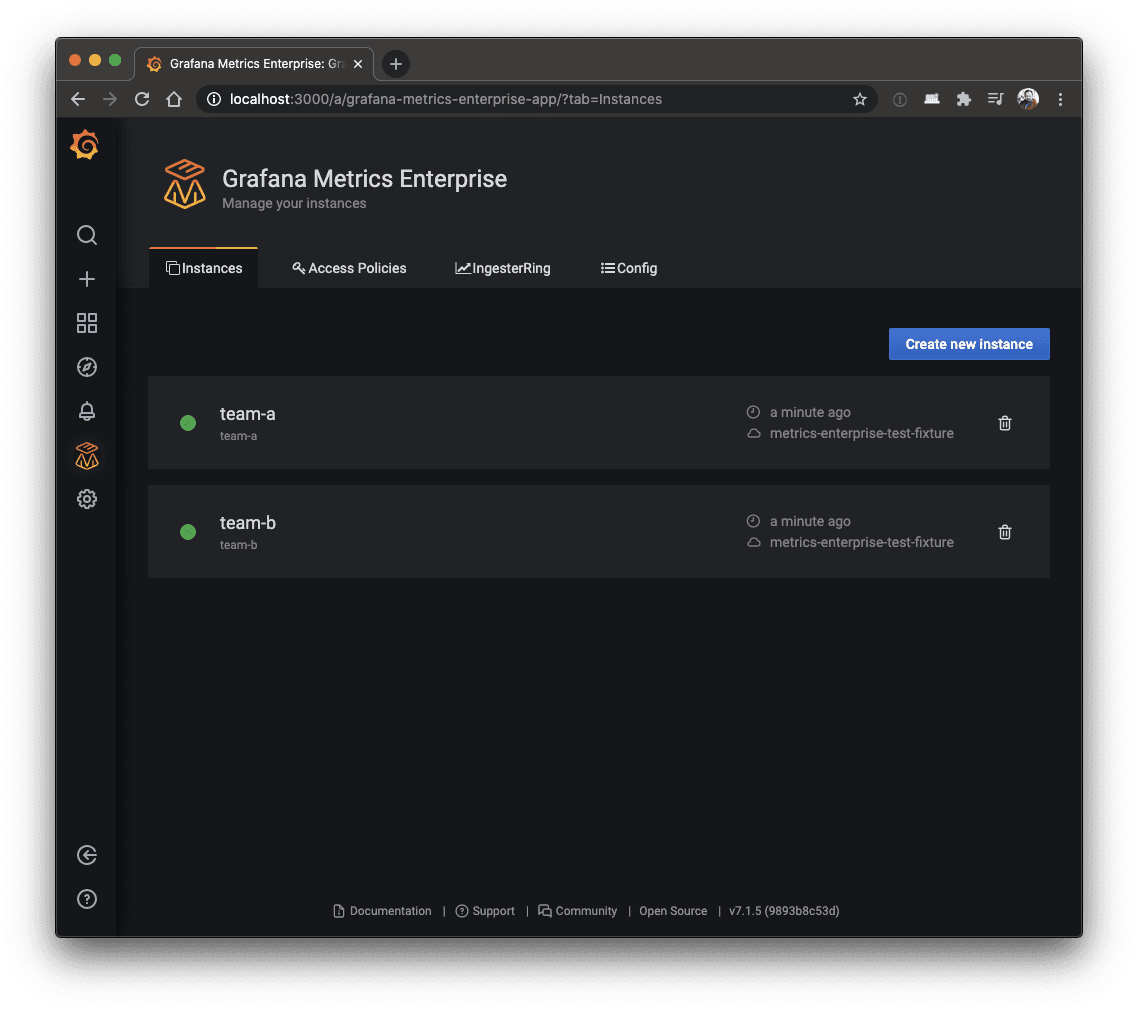Delete the team-a instance

pos(1005,423)
